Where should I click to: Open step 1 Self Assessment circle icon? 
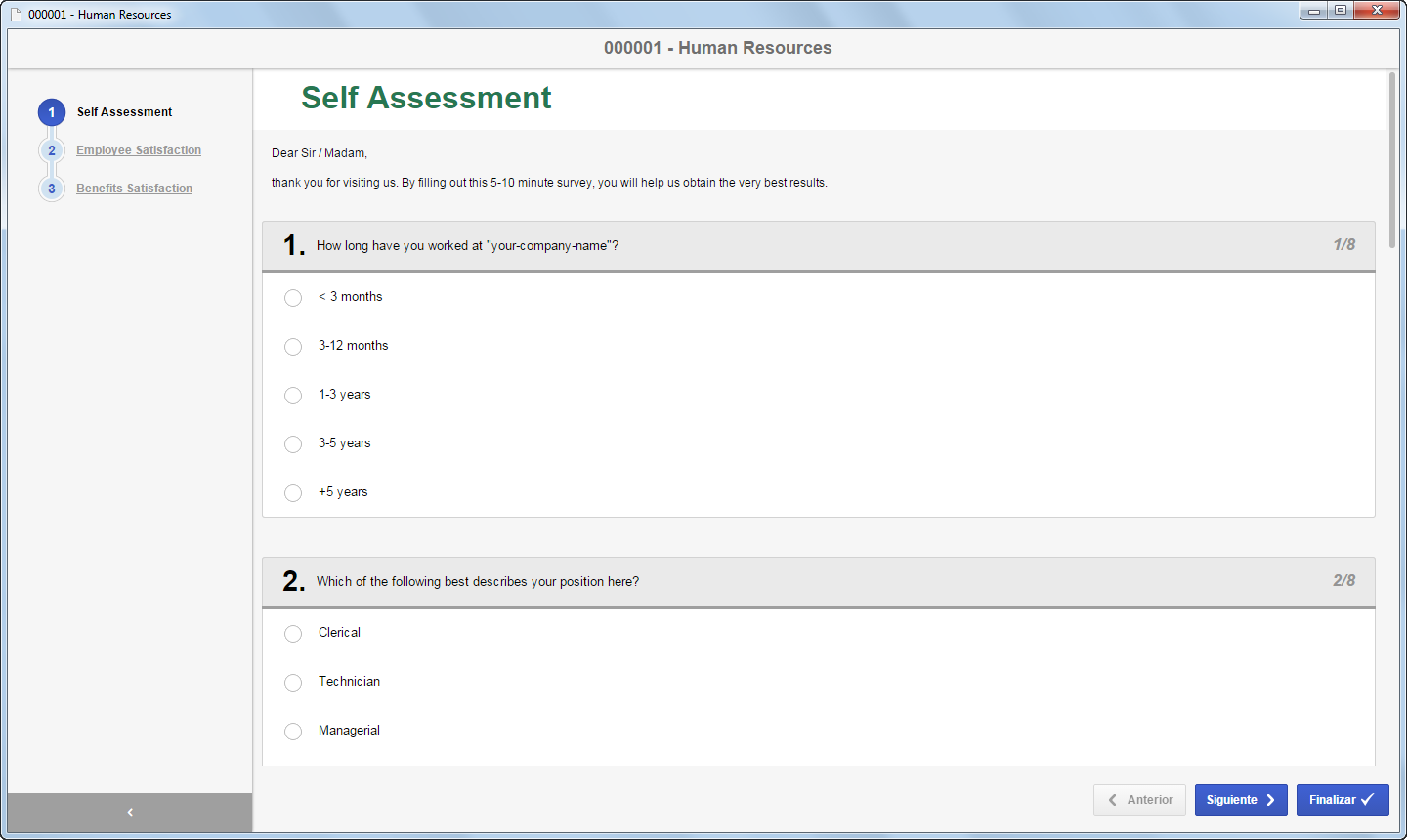[52, 112]
